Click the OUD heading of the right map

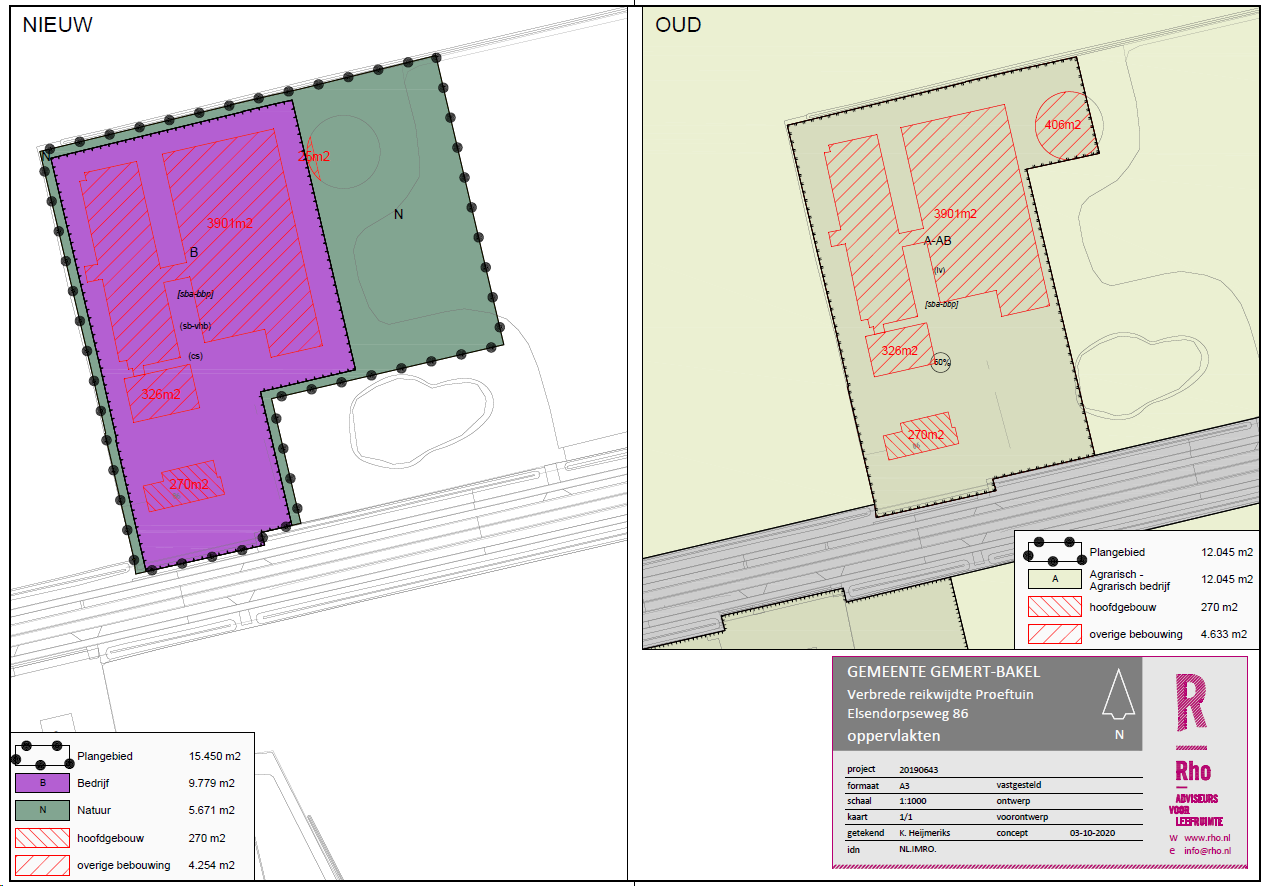point(678,26)
